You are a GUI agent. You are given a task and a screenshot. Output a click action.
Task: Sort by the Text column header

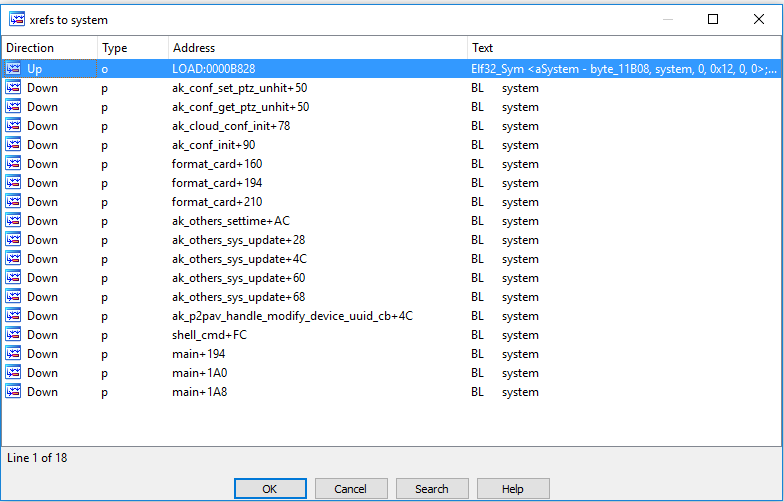624,48
